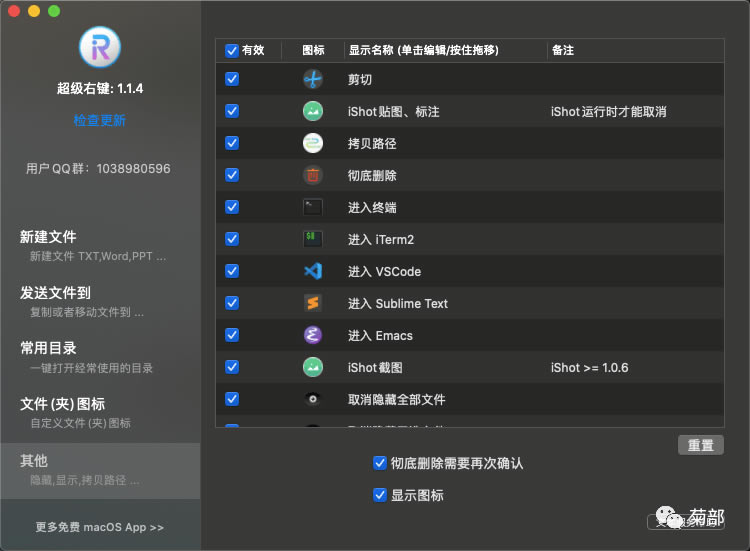
Task: Select the 进入 Sublime Text name
Action: click(398, 304)
